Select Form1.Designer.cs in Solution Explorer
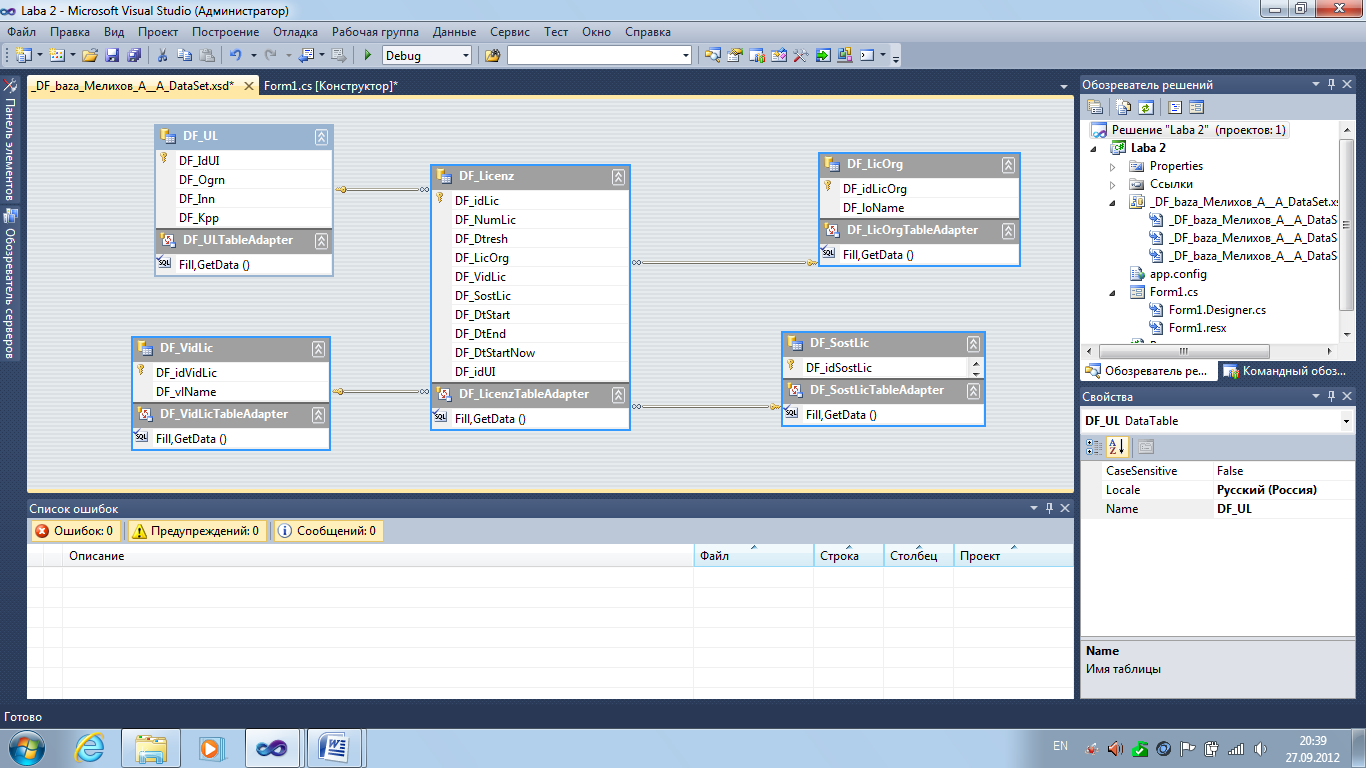 1217,310
